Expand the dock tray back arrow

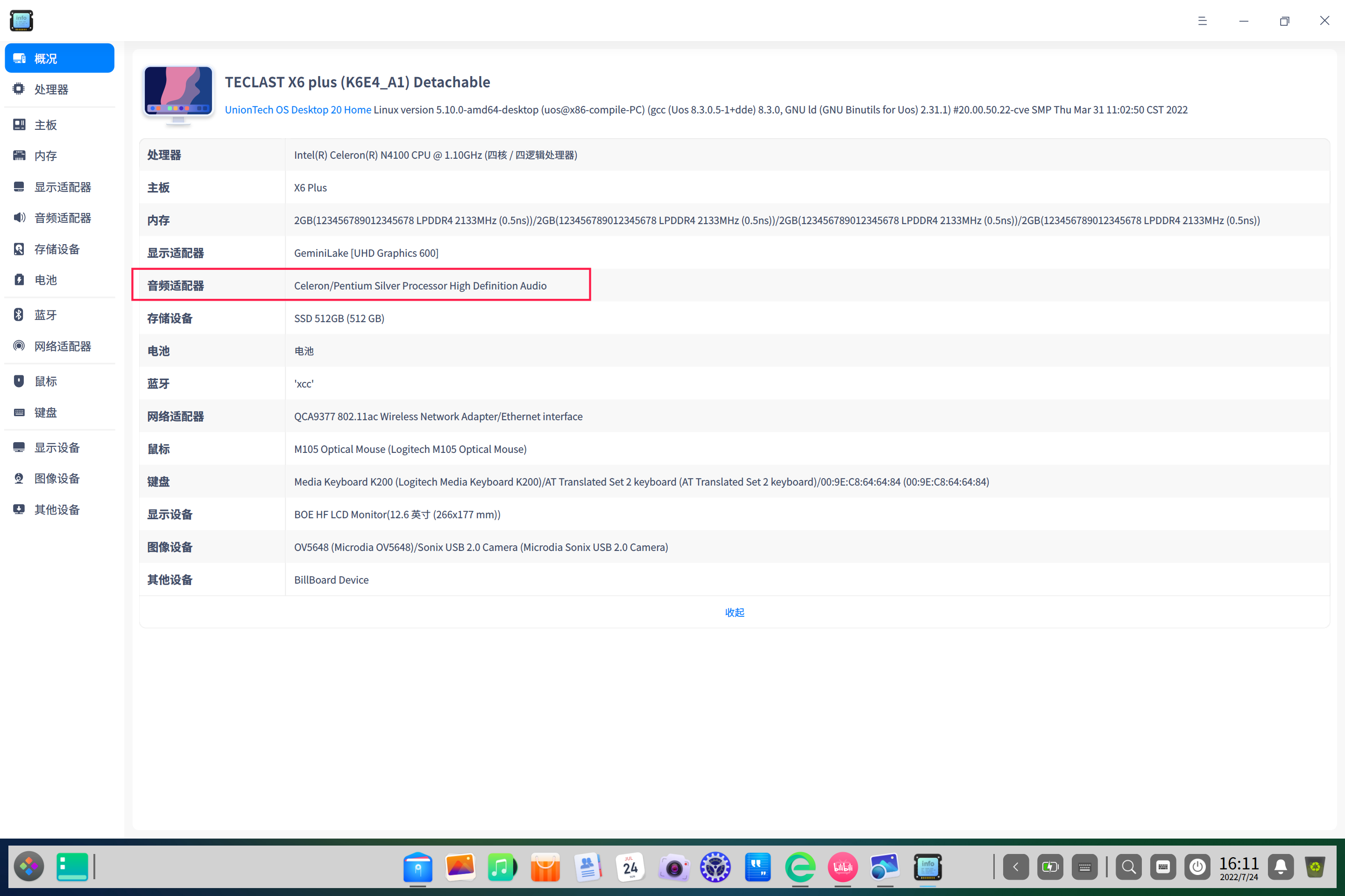tap(1015, 867)
